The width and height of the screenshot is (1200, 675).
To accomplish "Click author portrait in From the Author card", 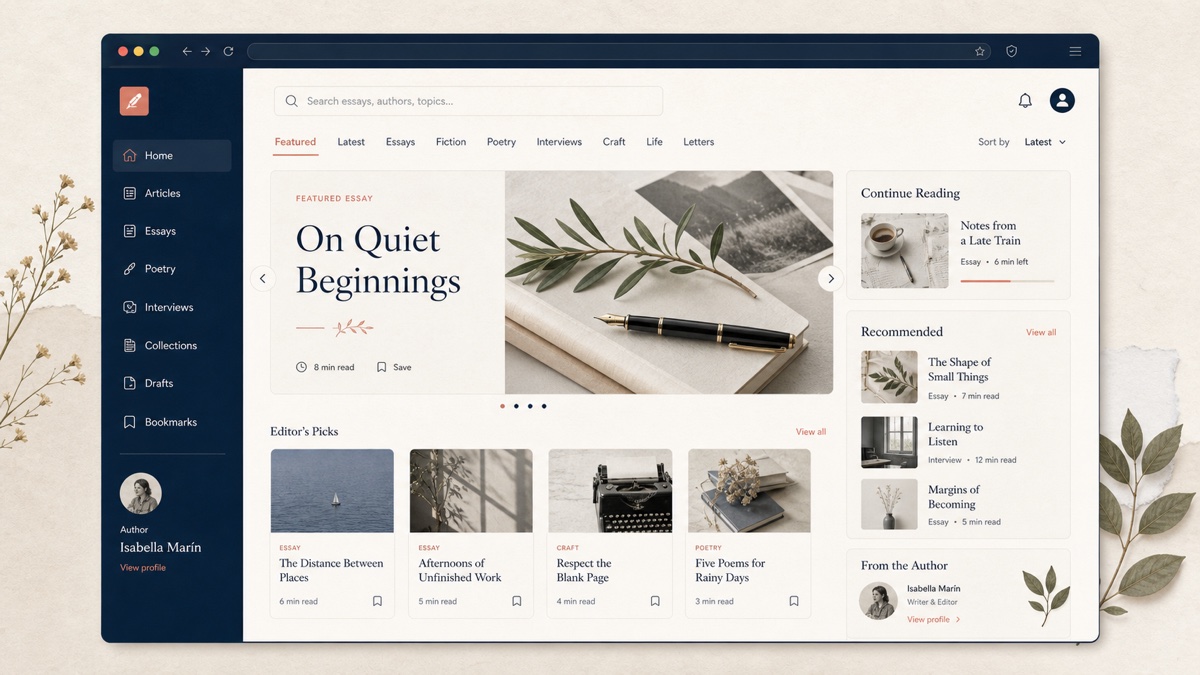I will (878, 600).
